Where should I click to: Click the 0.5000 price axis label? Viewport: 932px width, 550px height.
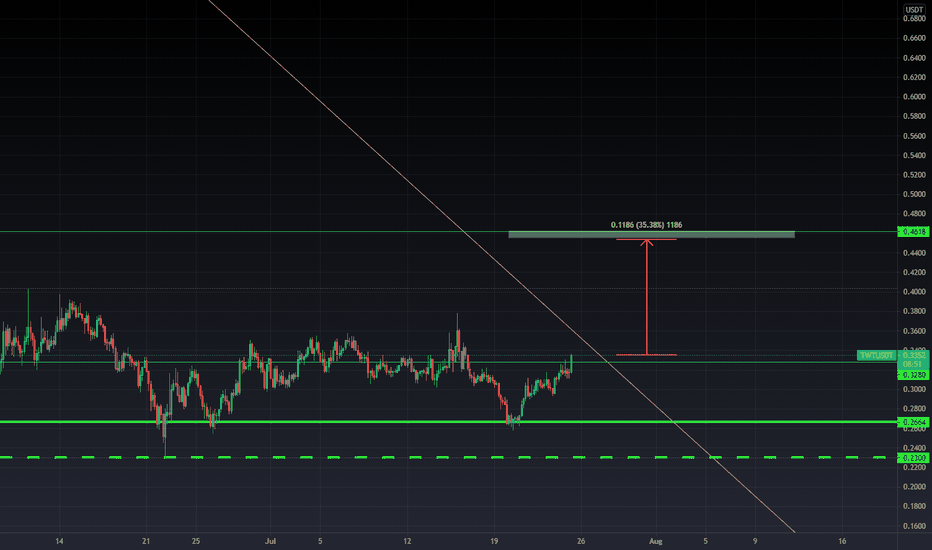[914, 194]
